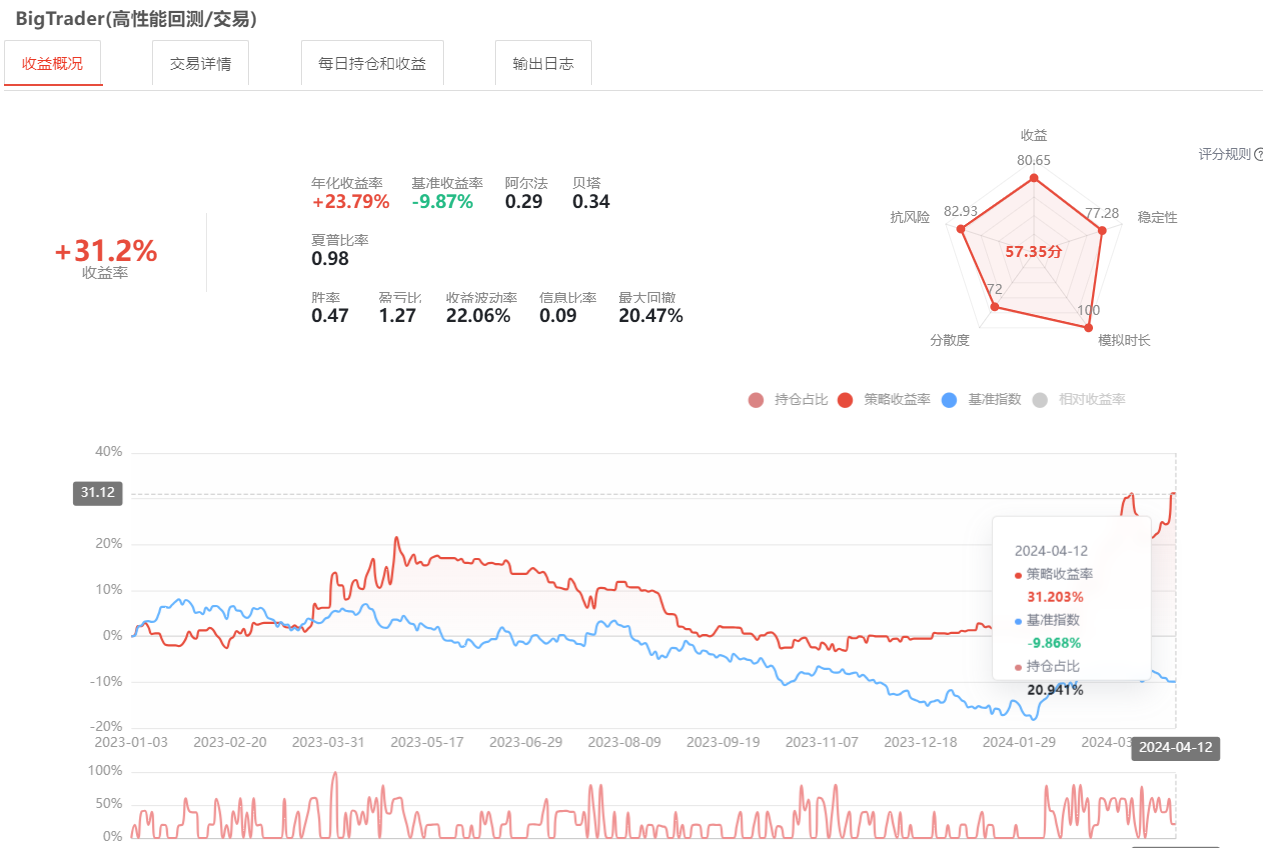Click the 稳定性 vertex dot on radar chart

coord(1102,230)
